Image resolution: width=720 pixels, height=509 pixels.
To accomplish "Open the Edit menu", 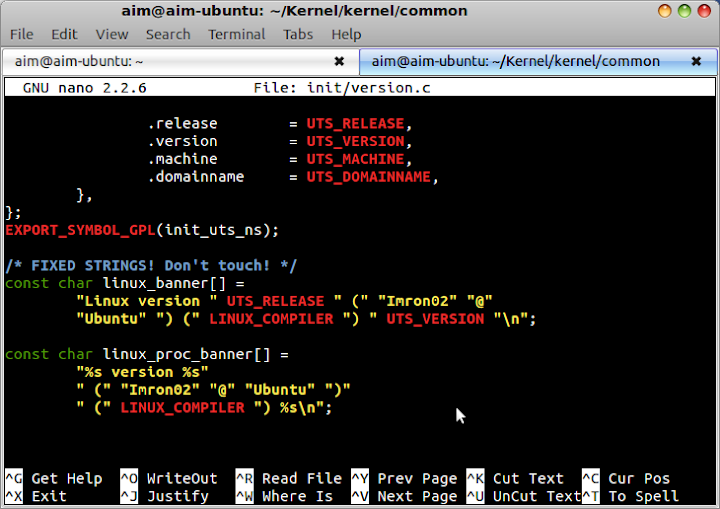I will [64, 34].
